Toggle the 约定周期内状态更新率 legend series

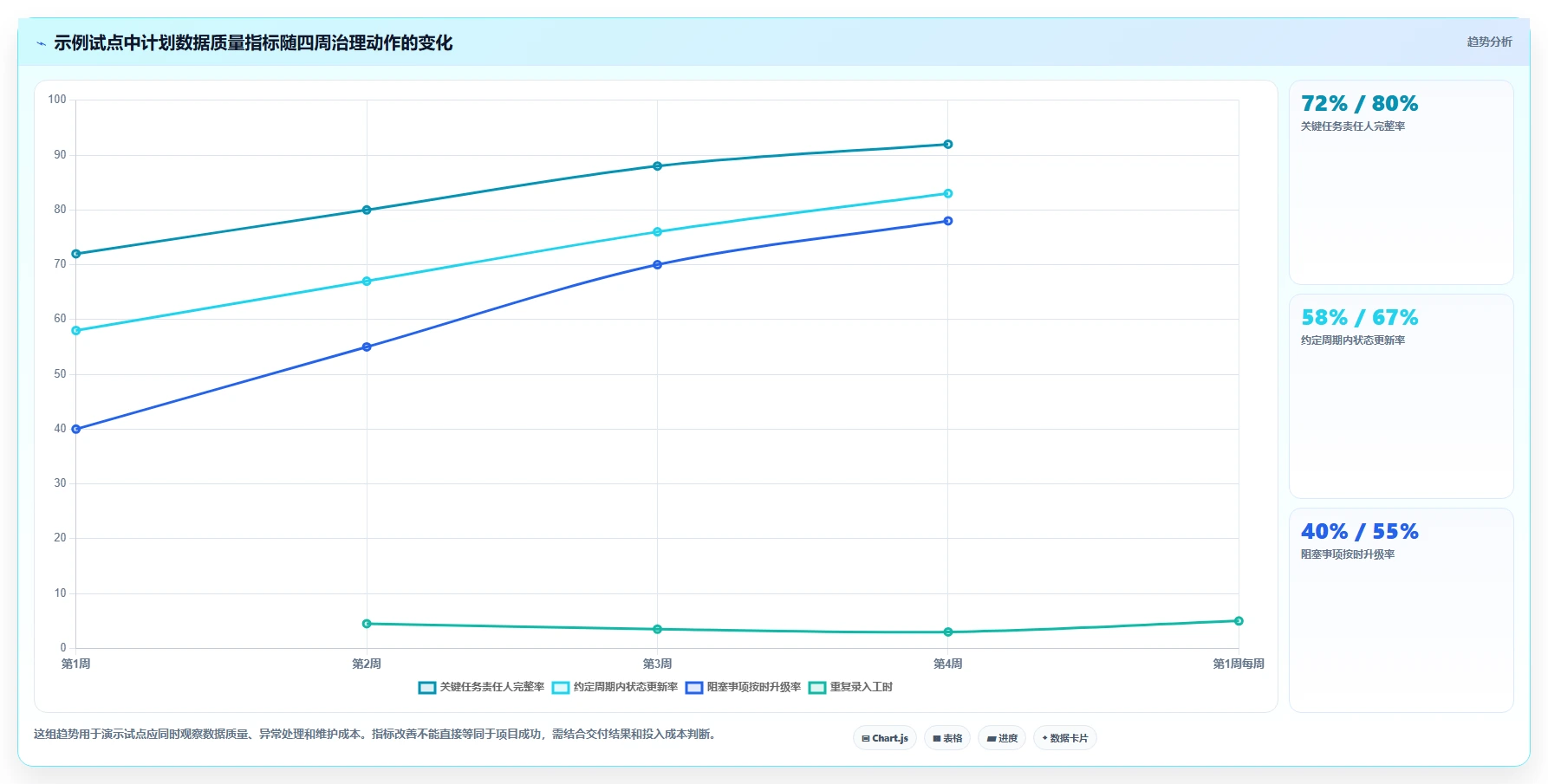[615, 687]
